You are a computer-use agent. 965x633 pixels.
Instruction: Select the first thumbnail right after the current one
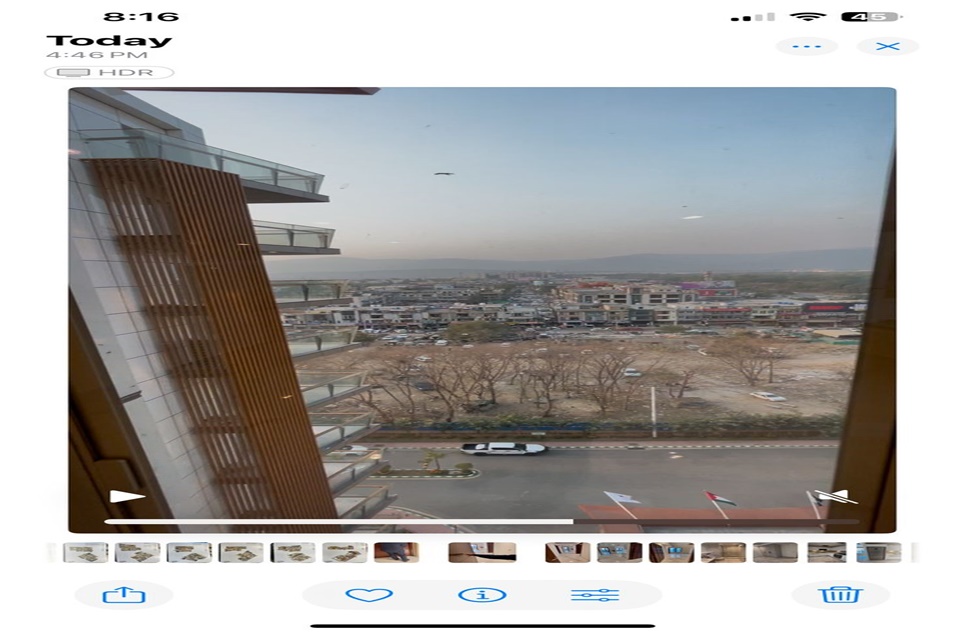coord(567,552)
